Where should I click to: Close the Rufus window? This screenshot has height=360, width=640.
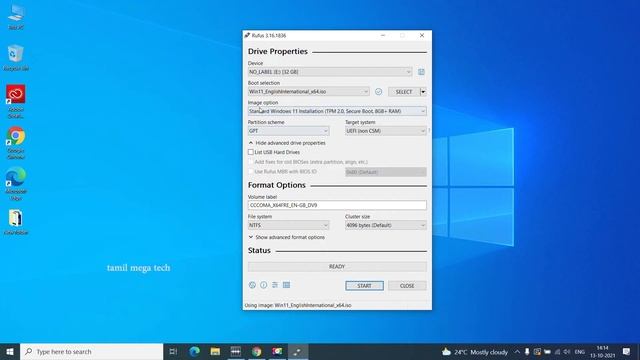422,36
